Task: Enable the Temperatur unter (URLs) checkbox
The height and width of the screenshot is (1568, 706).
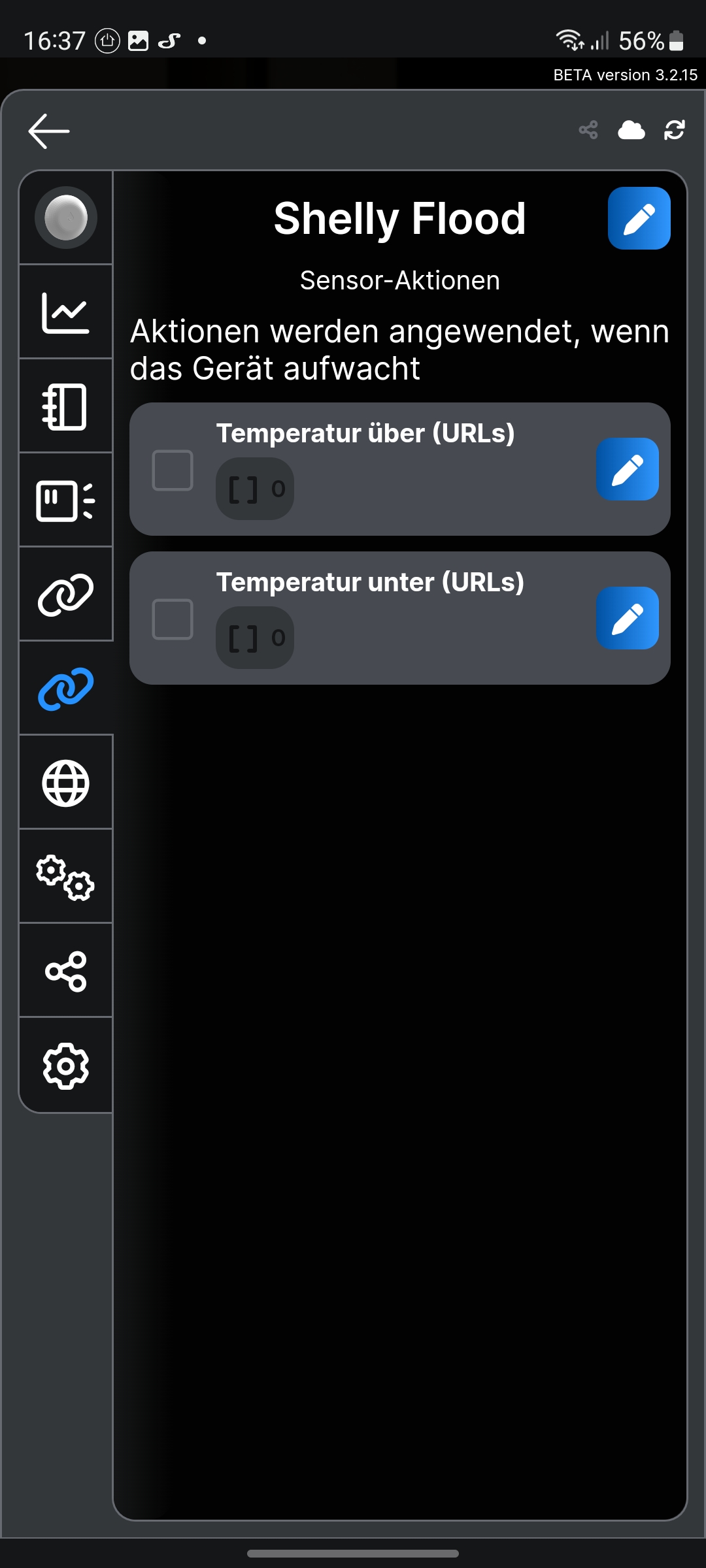Action: [x=173, y=619]
